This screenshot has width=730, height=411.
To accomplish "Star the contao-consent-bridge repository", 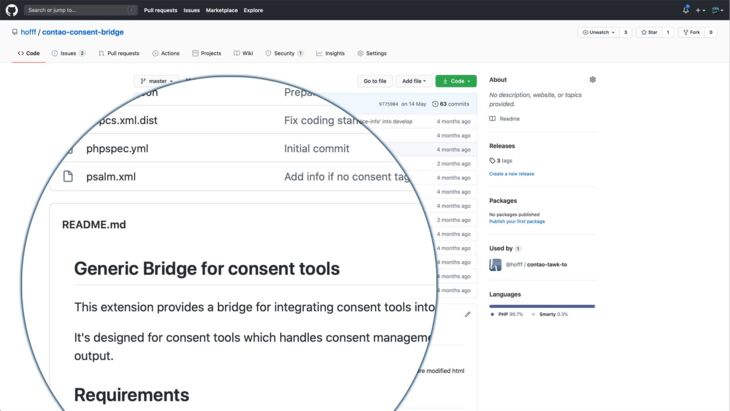I will coord(649,32).
